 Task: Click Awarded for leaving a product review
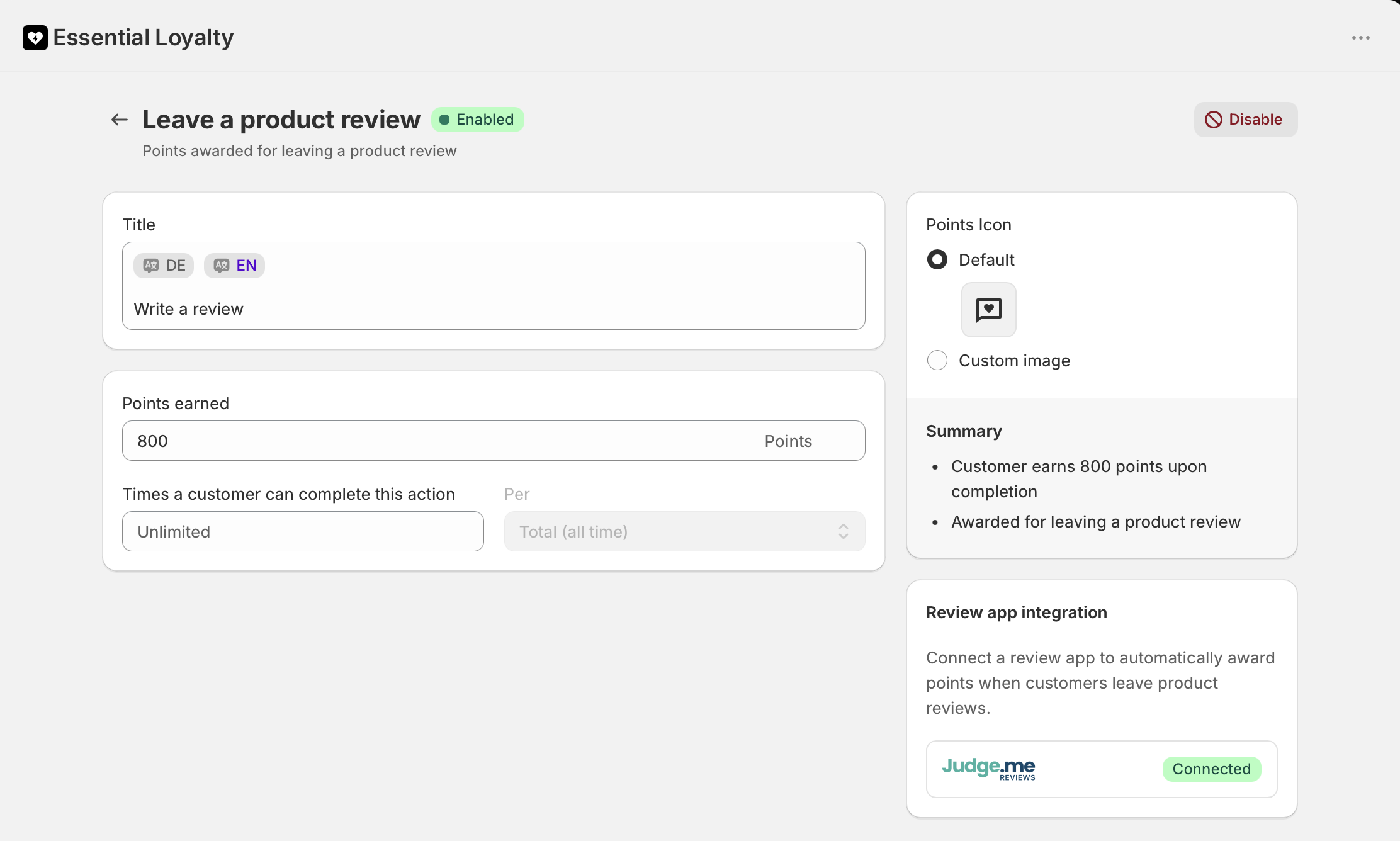(1096, 522)
